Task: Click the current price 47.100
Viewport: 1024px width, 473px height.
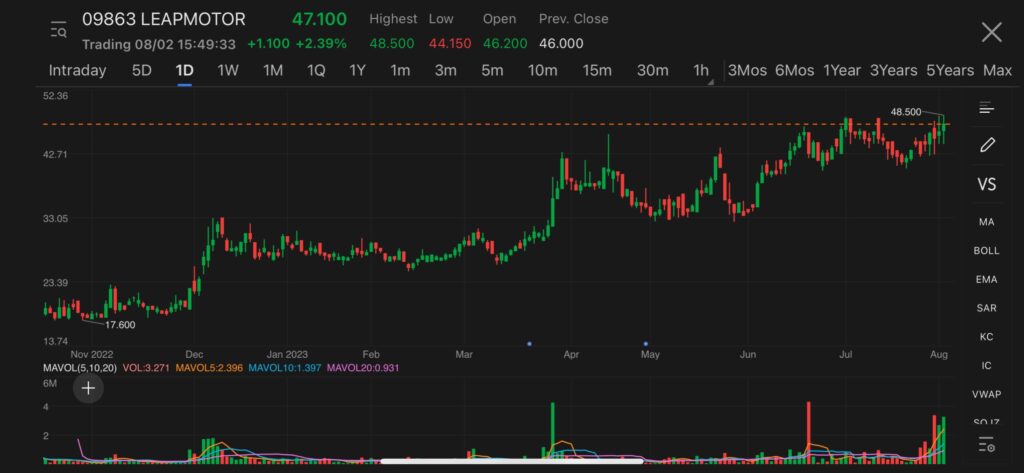Action: coord(319,19)
